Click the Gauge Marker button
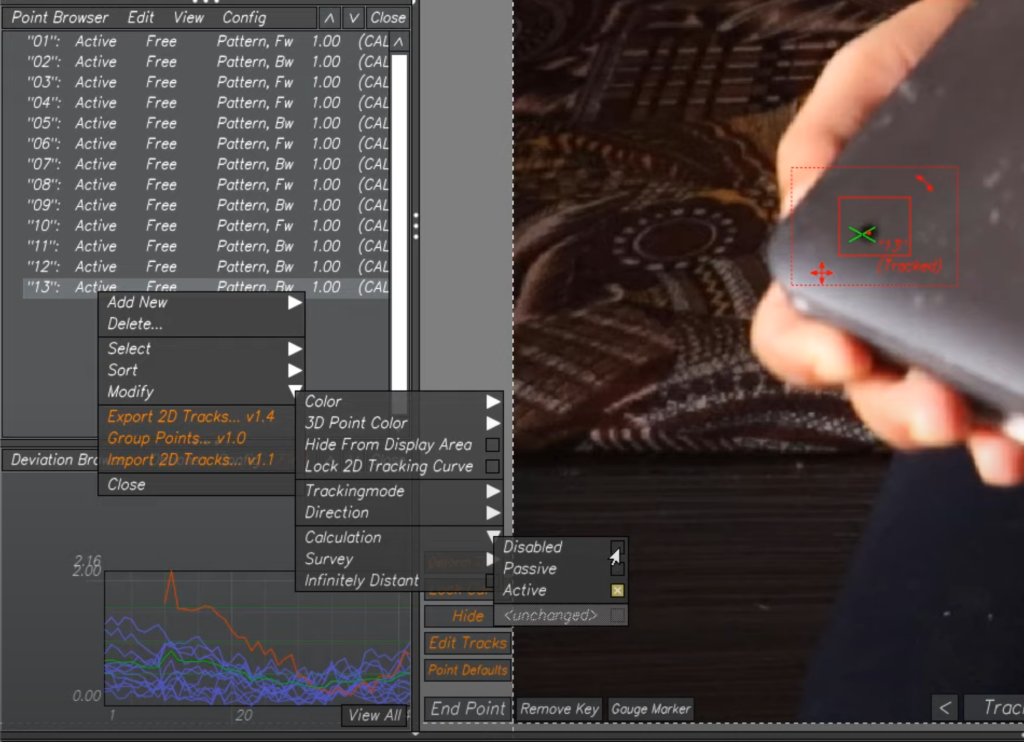 [x=650, y=709]
